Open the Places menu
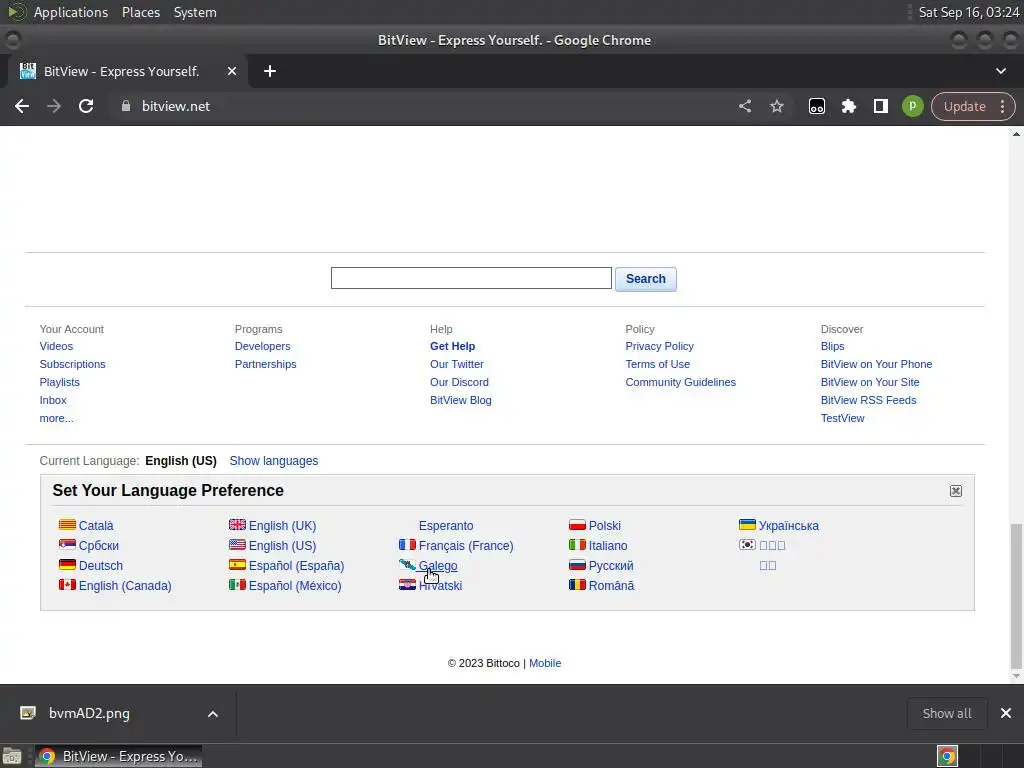 coord(140,12)
